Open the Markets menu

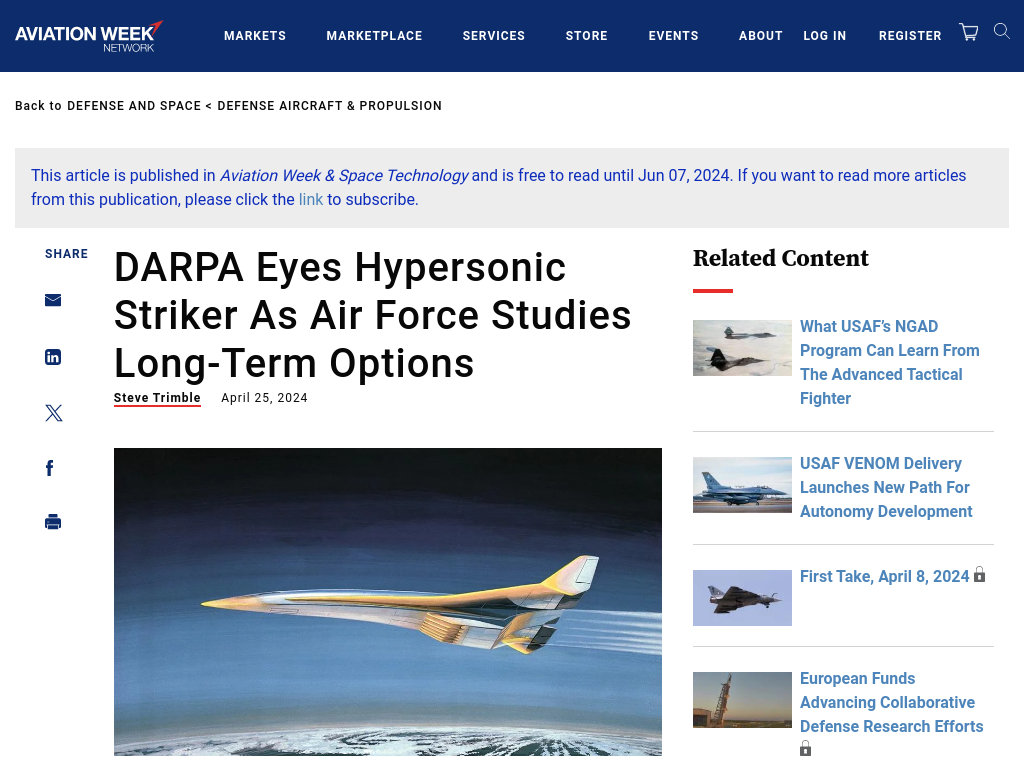pos(255,36)
